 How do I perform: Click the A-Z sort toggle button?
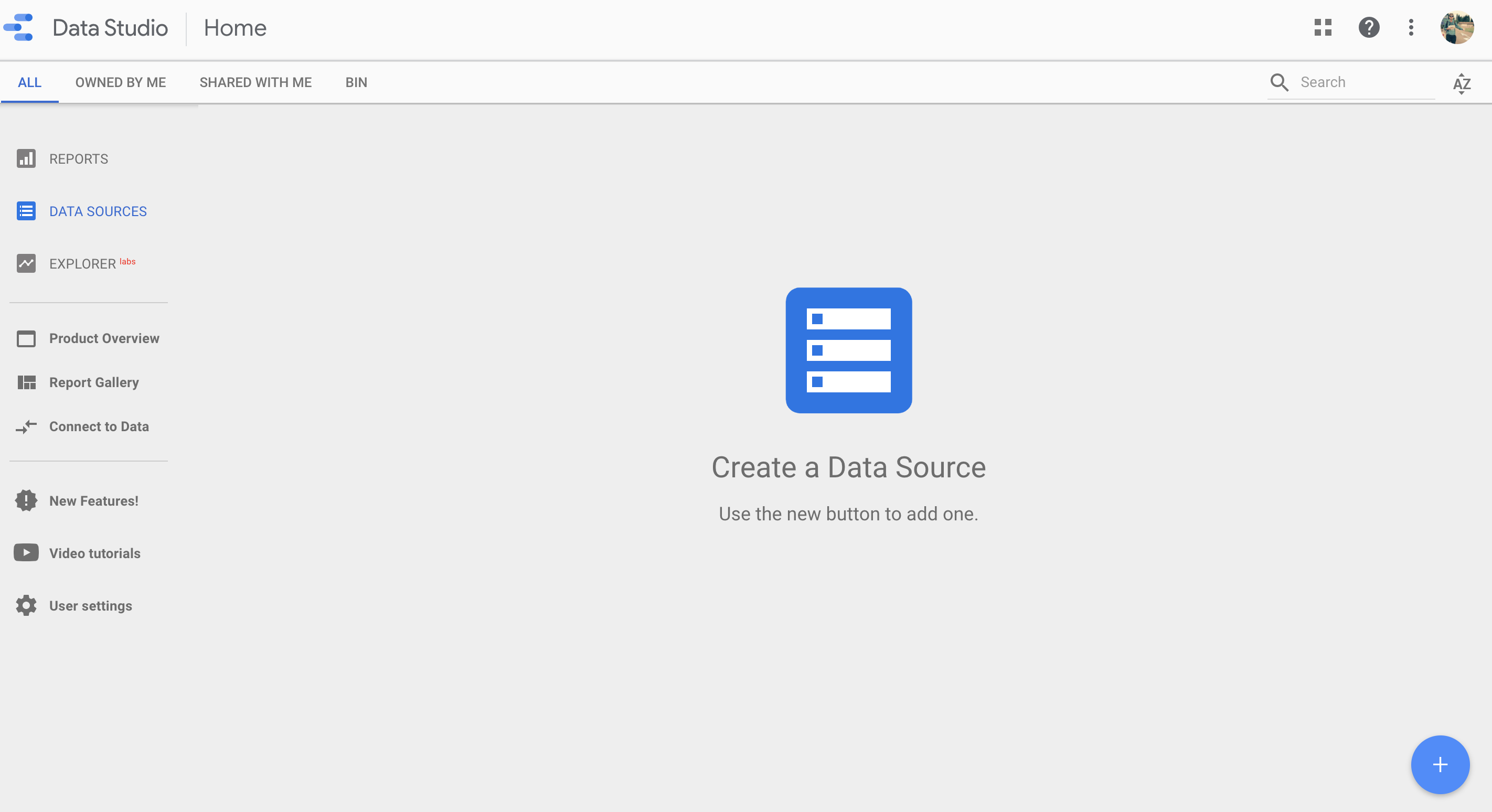[1461, 83]
